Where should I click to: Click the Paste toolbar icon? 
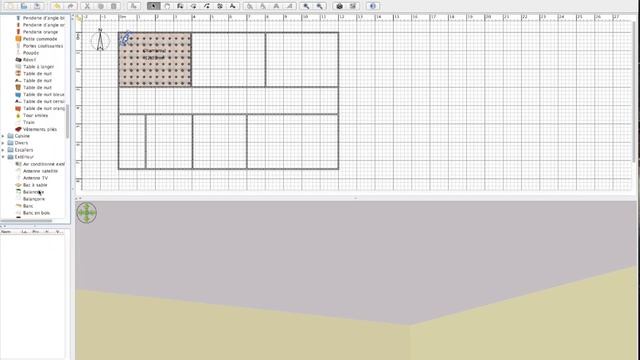click(x=114, y=6)
